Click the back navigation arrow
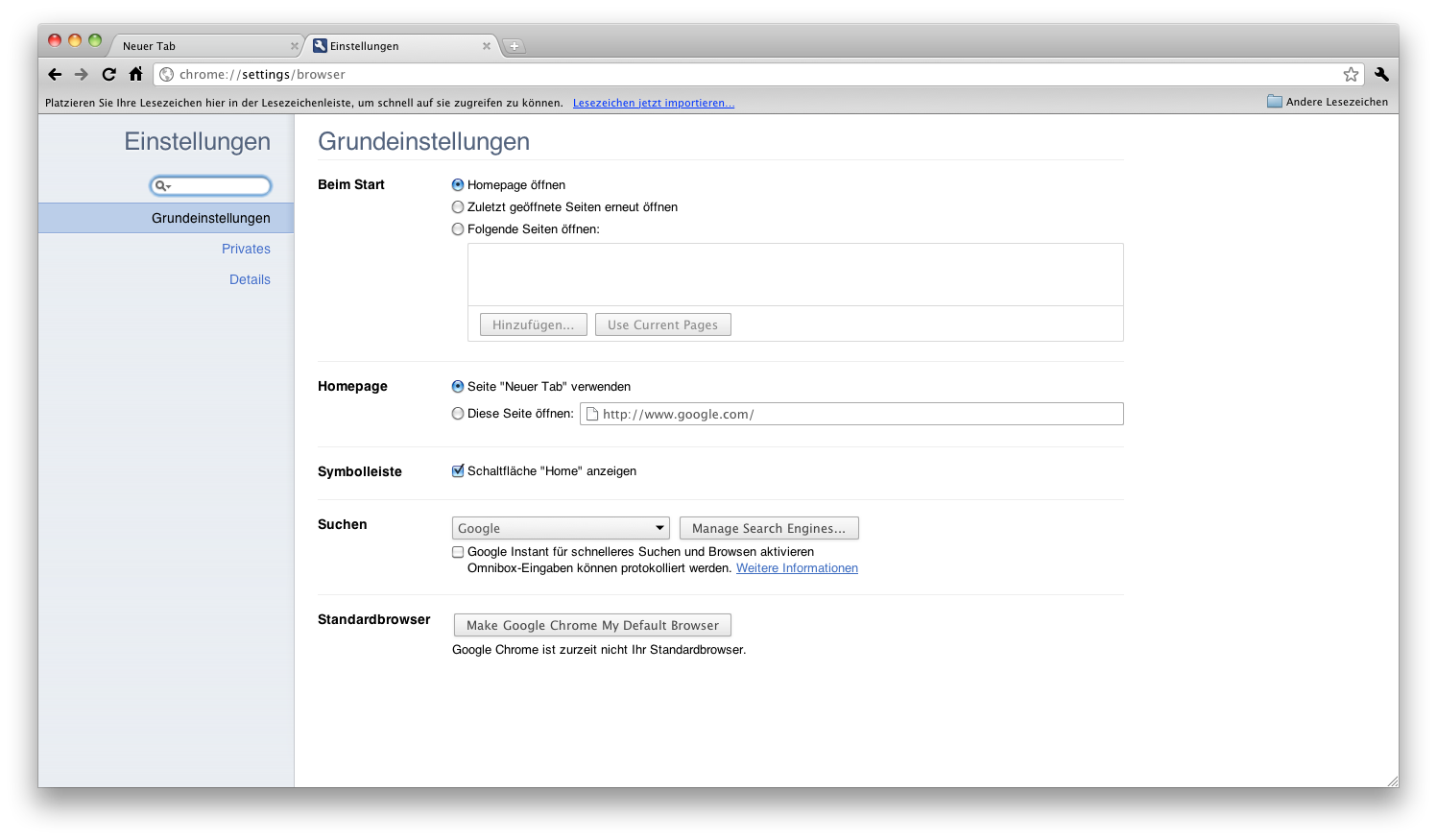The width and height of the screenshot is (1437, 840). tap(55, 74)
